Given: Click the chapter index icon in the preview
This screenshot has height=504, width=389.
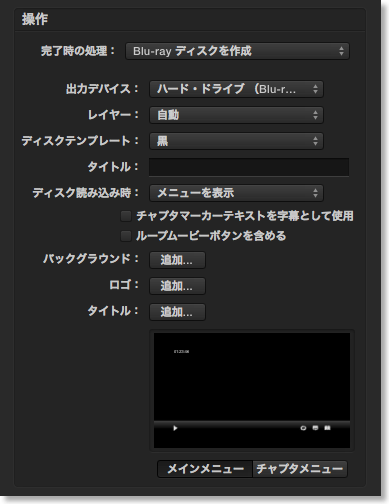Looking at the screenshot, I should point(327,428).
